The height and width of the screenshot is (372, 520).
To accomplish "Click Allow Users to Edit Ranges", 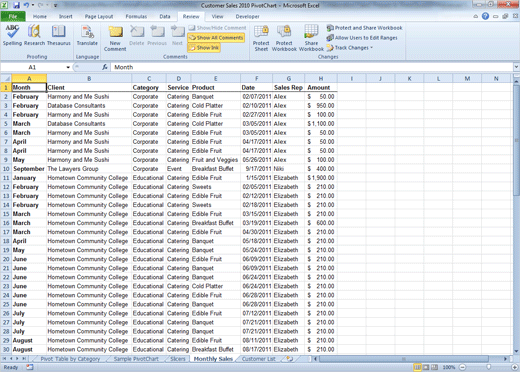I will 362,38.
